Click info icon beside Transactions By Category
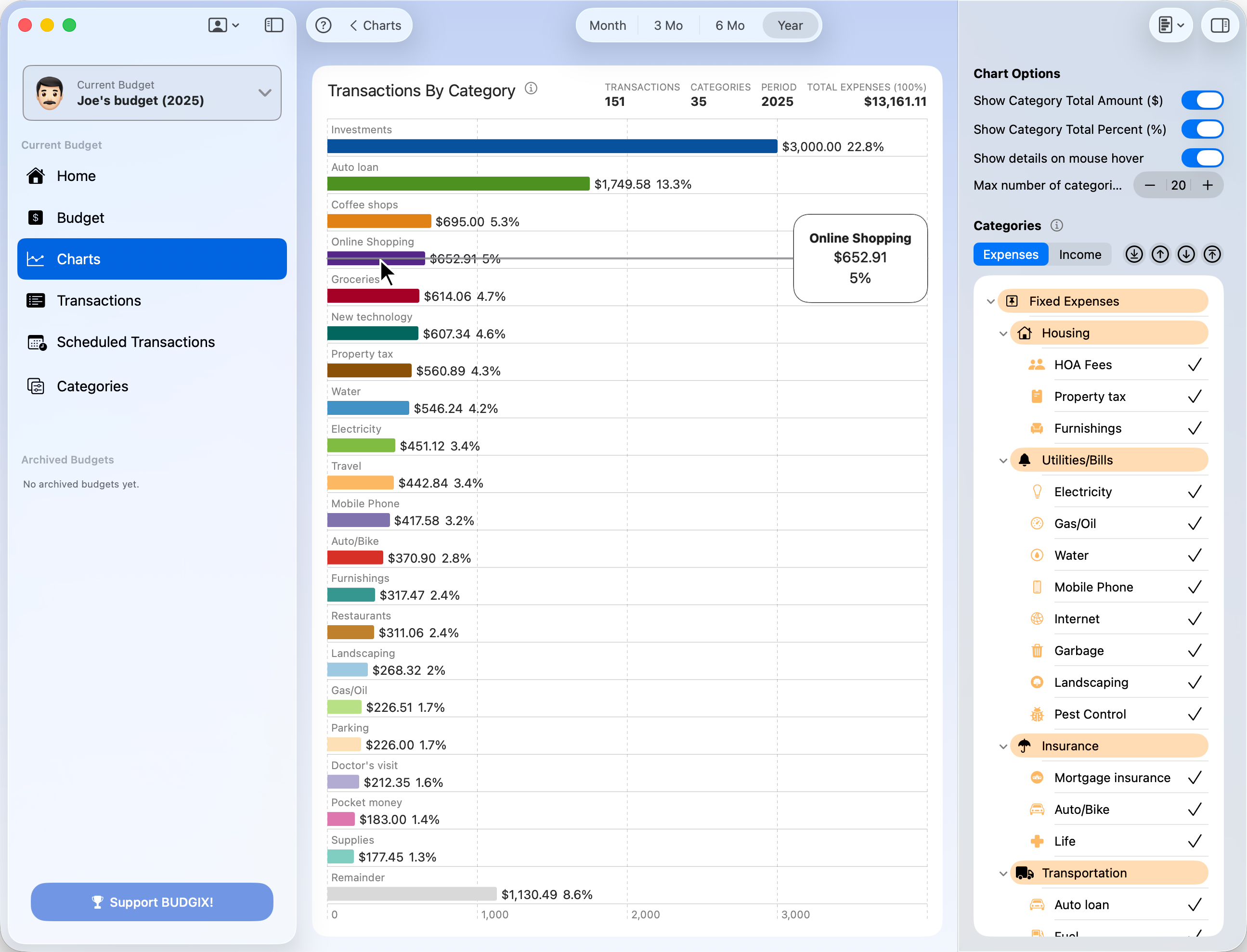1247x952 pixels. [531, 89]
